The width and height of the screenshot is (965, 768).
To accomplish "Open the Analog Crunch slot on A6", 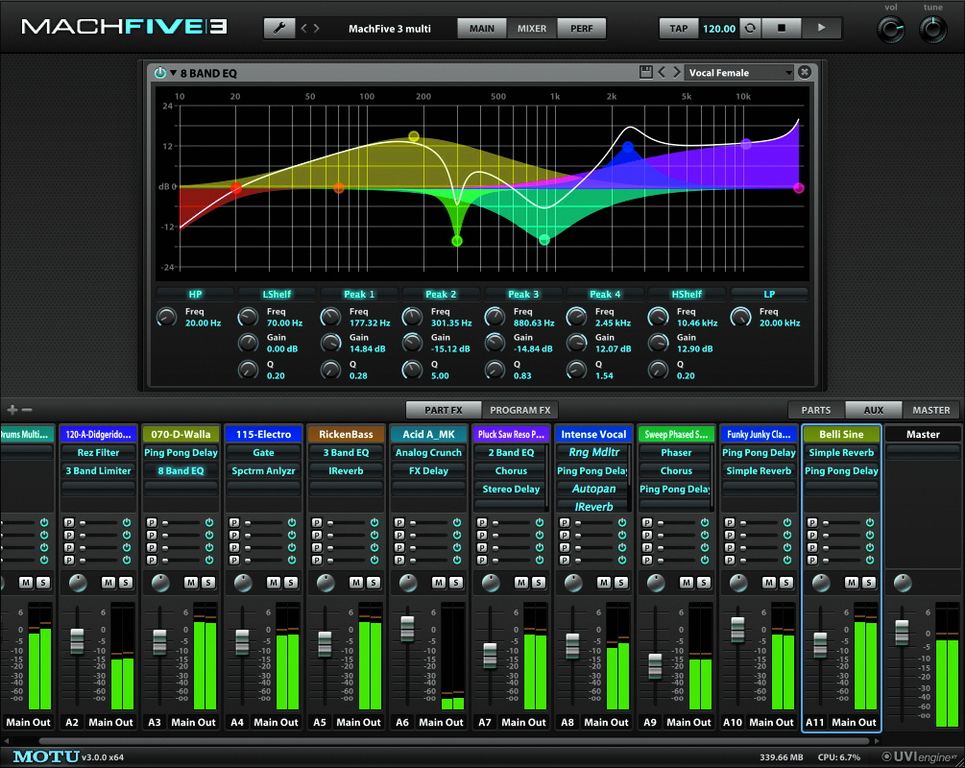I will [x=428, y=452].
